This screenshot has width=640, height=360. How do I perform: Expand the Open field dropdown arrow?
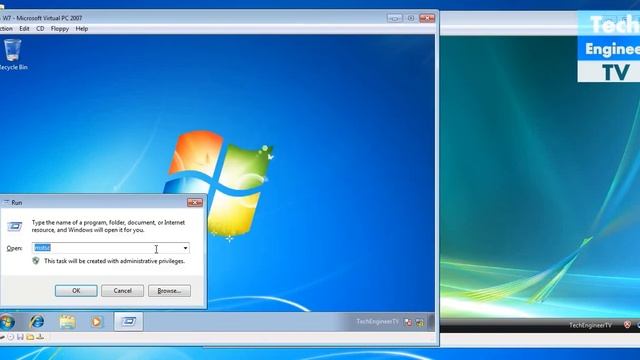click(185, 248)
